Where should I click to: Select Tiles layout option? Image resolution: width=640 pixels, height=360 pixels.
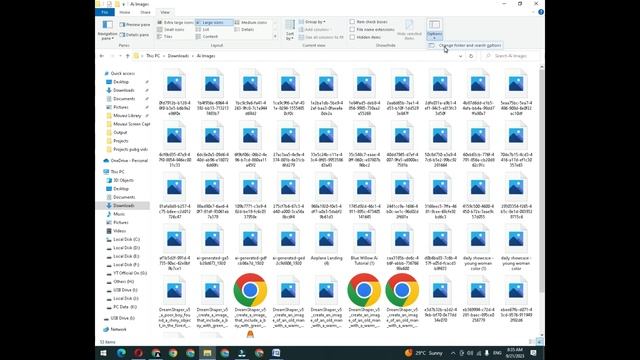click(x=165, y=36)
